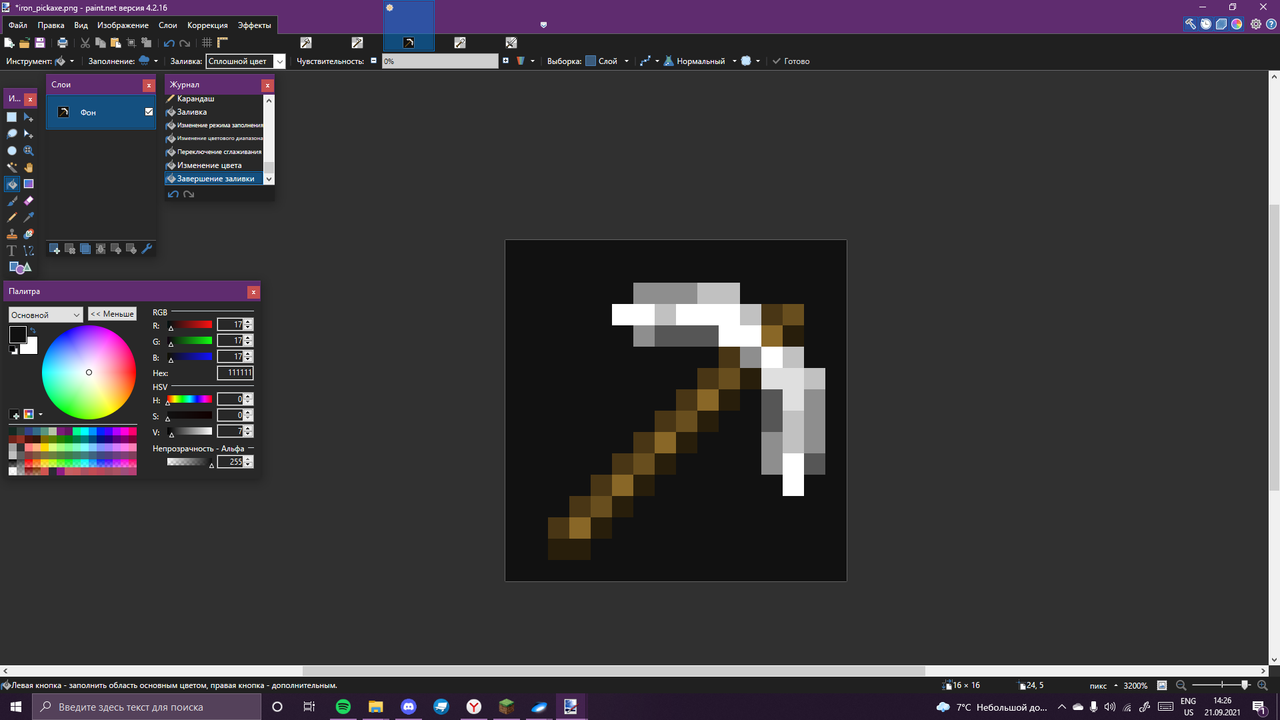Select the Recolor tool
The image size is (1280, 720).
29,234
